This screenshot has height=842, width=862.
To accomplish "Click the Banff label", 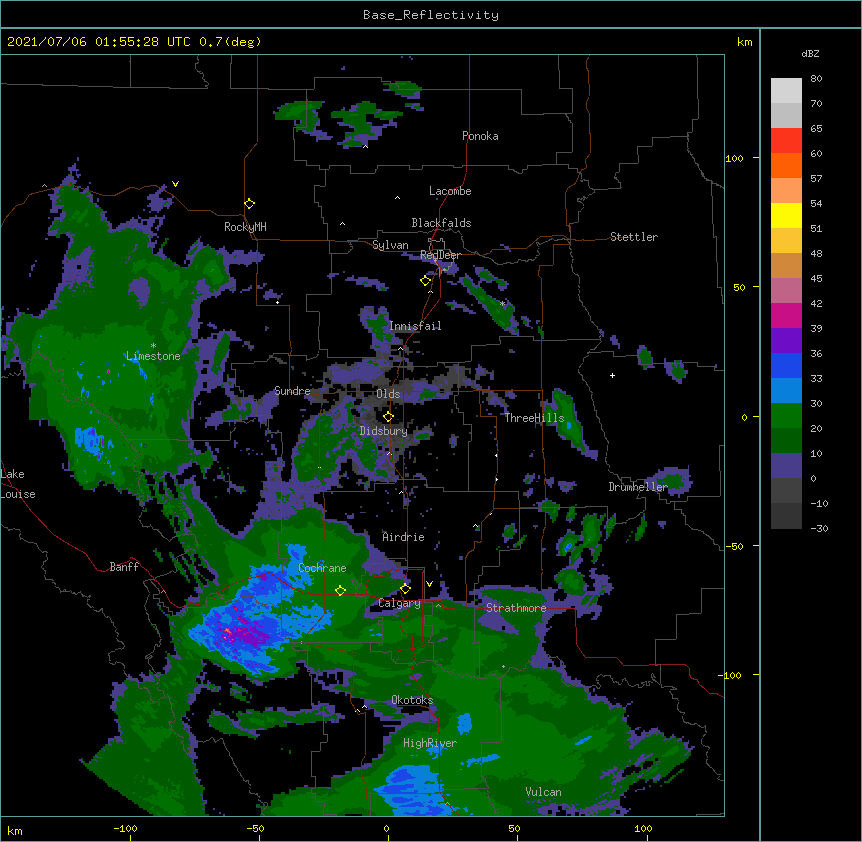I will (124, 567).
